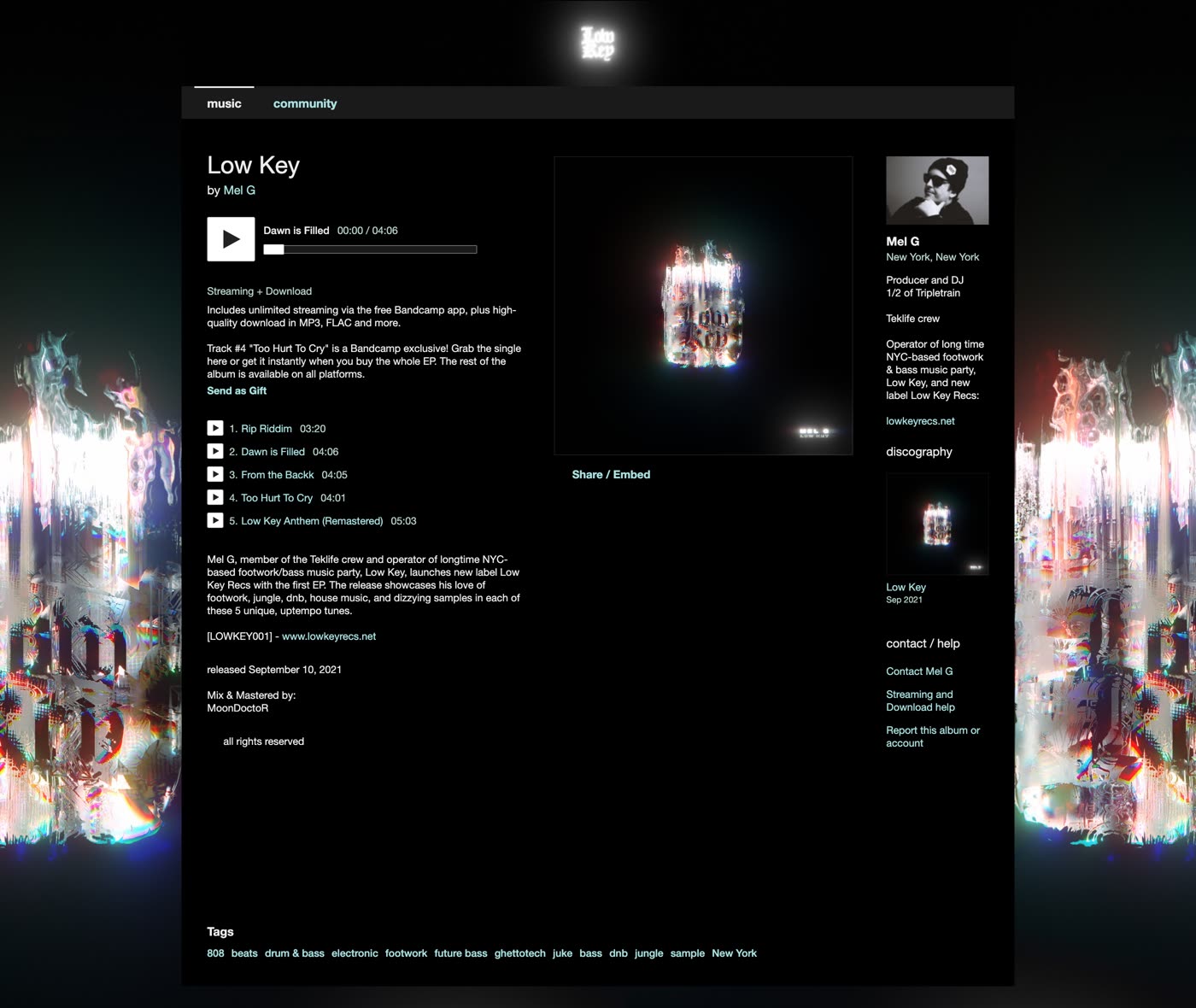Open the community tab
This screenshot has height=1008, width=1196.
tap(305, 103)
